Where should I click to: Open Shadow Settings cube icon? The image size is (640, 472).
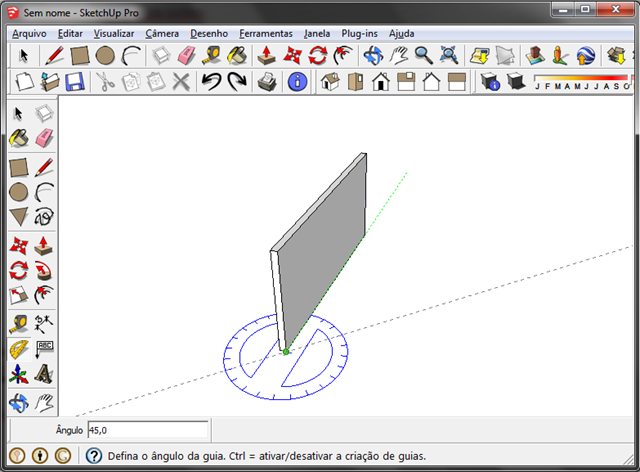(490, 82)
